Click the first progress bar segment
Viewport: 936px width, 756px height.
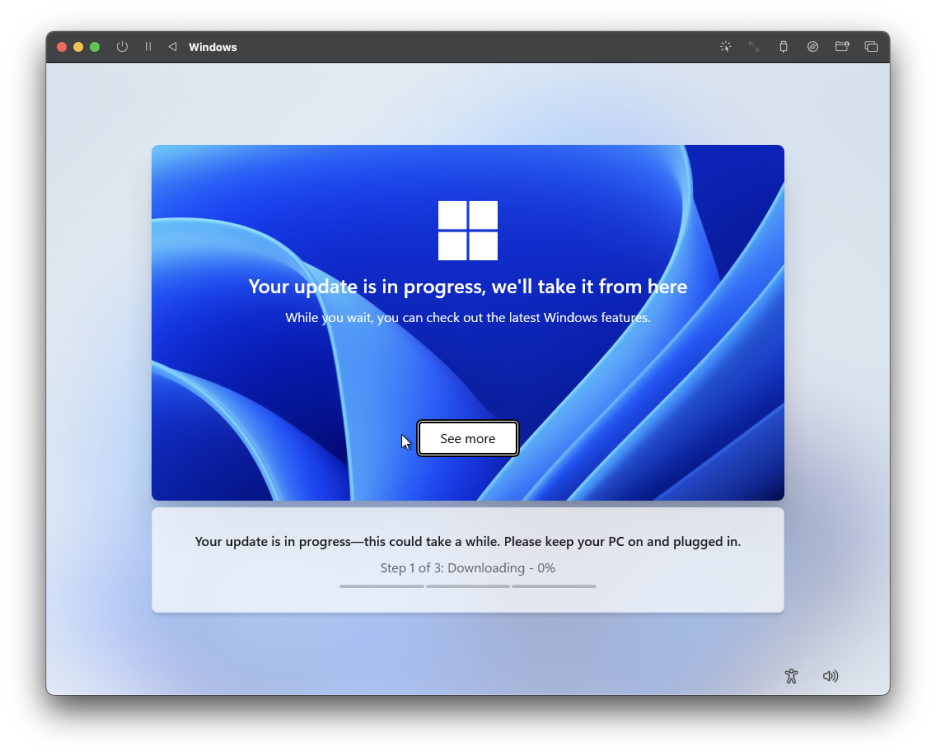(x=382, y=586)
